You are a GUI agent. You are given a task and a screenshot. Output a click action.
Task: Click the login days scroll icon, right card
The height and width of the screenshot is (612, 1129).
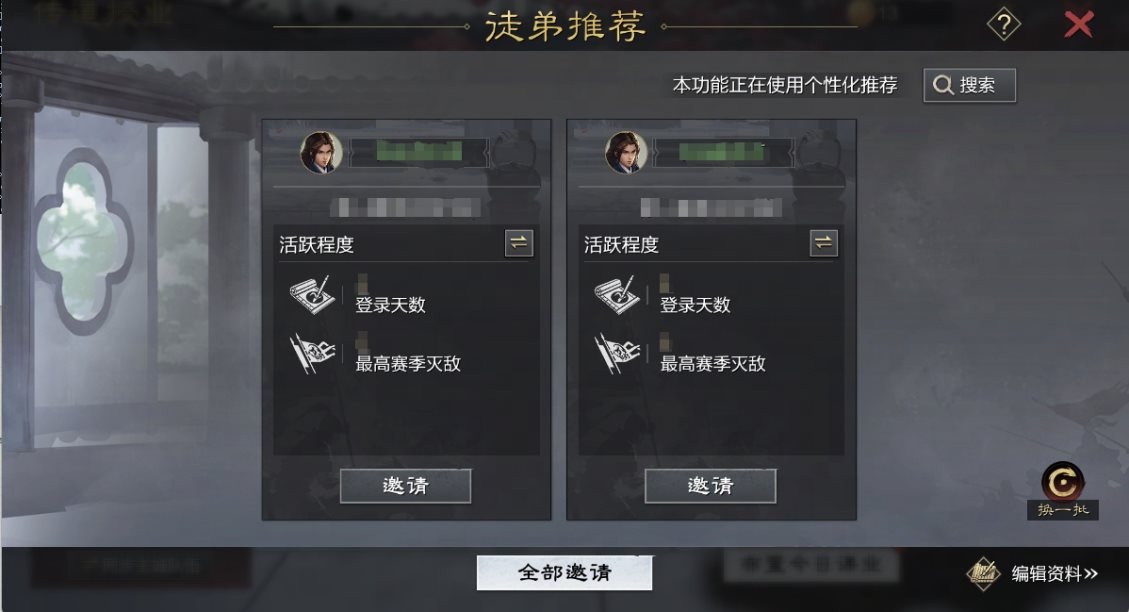[x=616, y=294]
